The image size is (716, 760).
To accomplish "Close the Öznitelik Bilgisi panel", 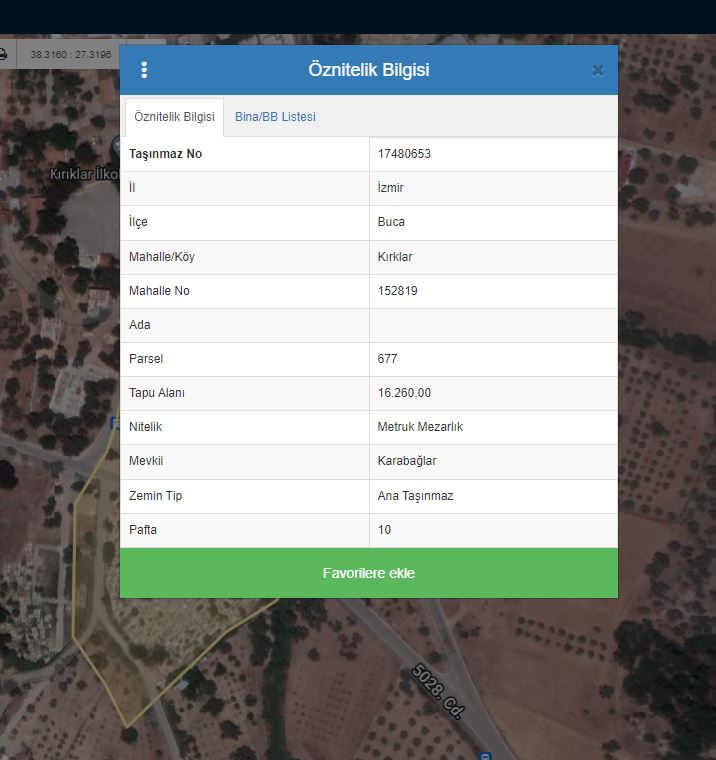I will click(x=597, y=70).
